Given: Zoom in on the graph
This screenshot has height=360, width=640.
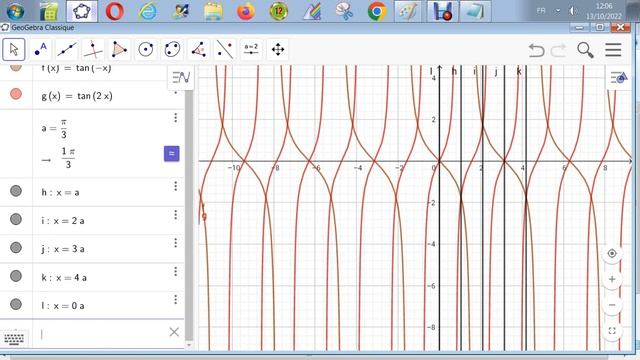Looking at the screenshot, I should (611, 279).
